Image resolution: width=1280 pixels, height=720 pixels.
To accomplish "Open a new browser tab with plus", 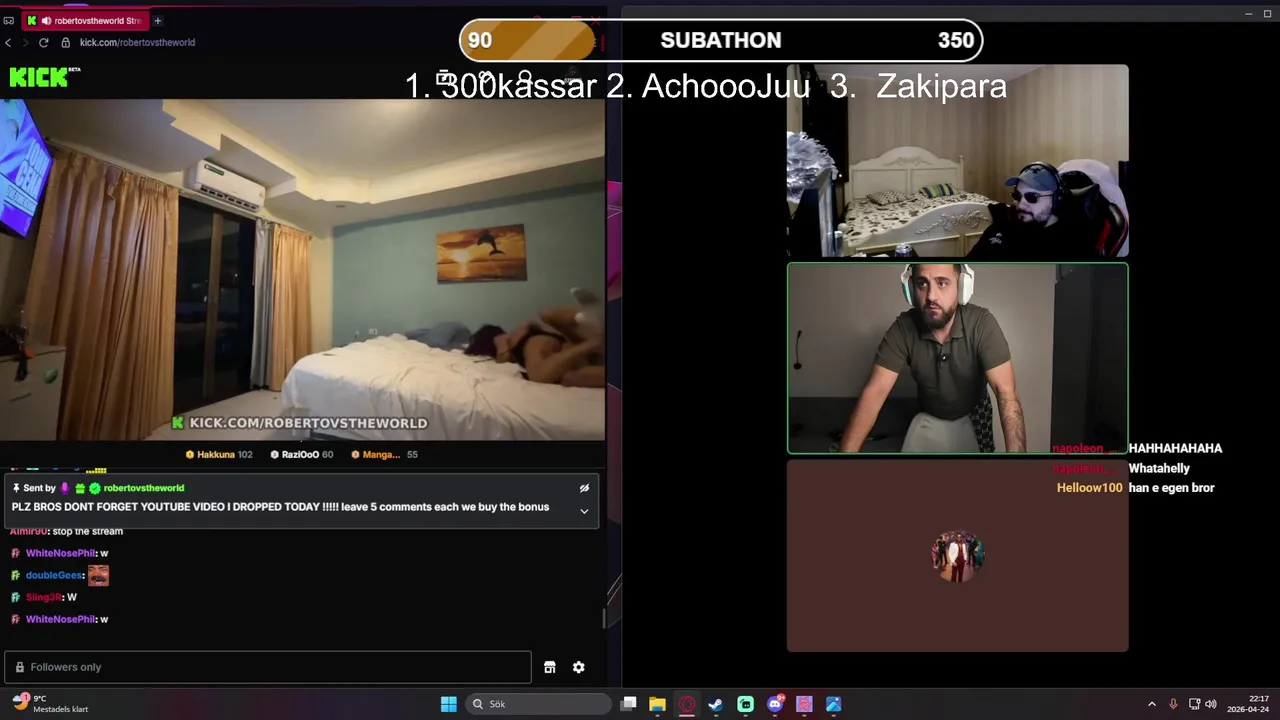I will click(157, 20).
